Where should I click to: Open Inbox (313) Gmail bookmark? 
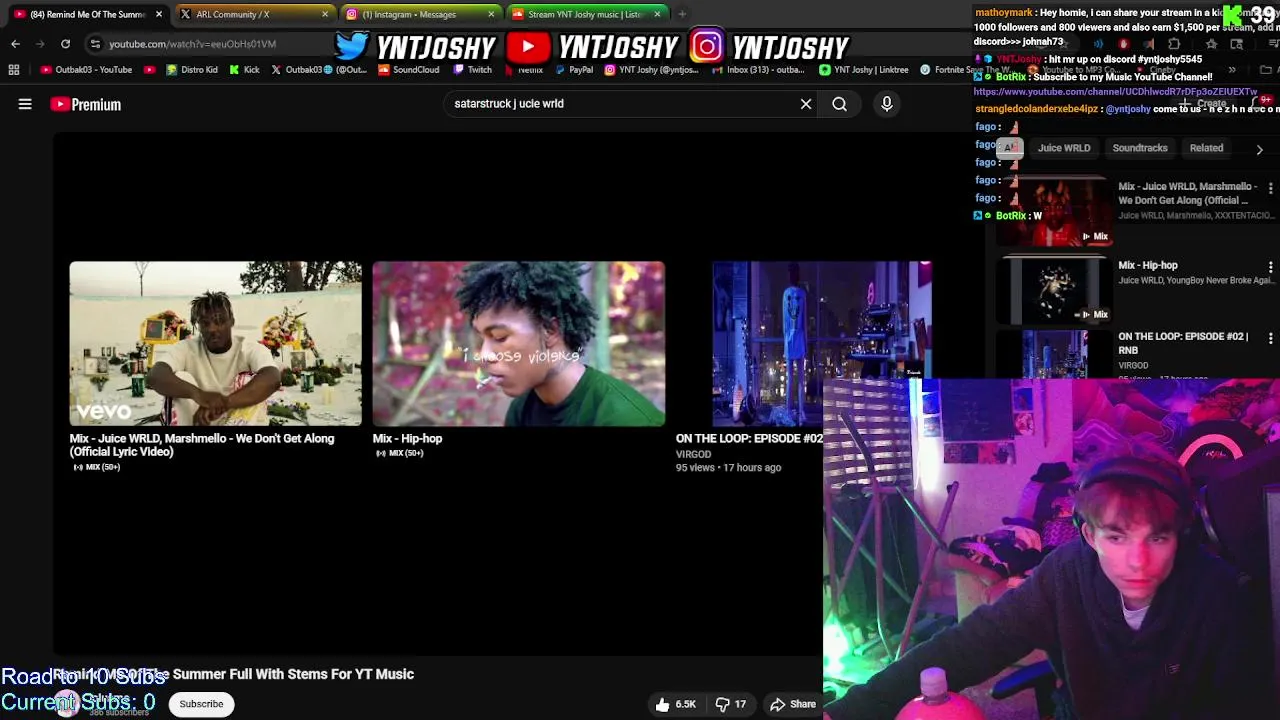pos(758,70)
